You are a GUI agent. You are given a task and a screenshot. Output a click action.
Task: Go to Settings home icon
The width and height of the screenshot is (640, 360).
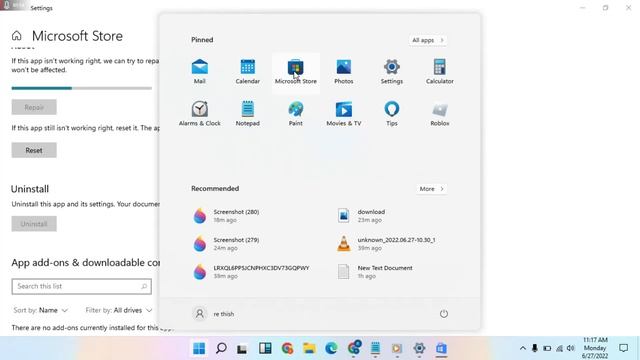16,36
